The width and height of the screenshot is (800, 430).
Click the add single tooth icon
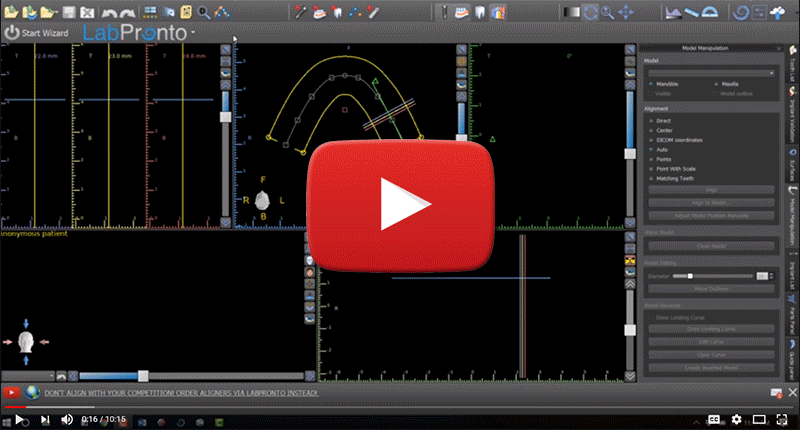pyautogui.click(x=337, y=12)
